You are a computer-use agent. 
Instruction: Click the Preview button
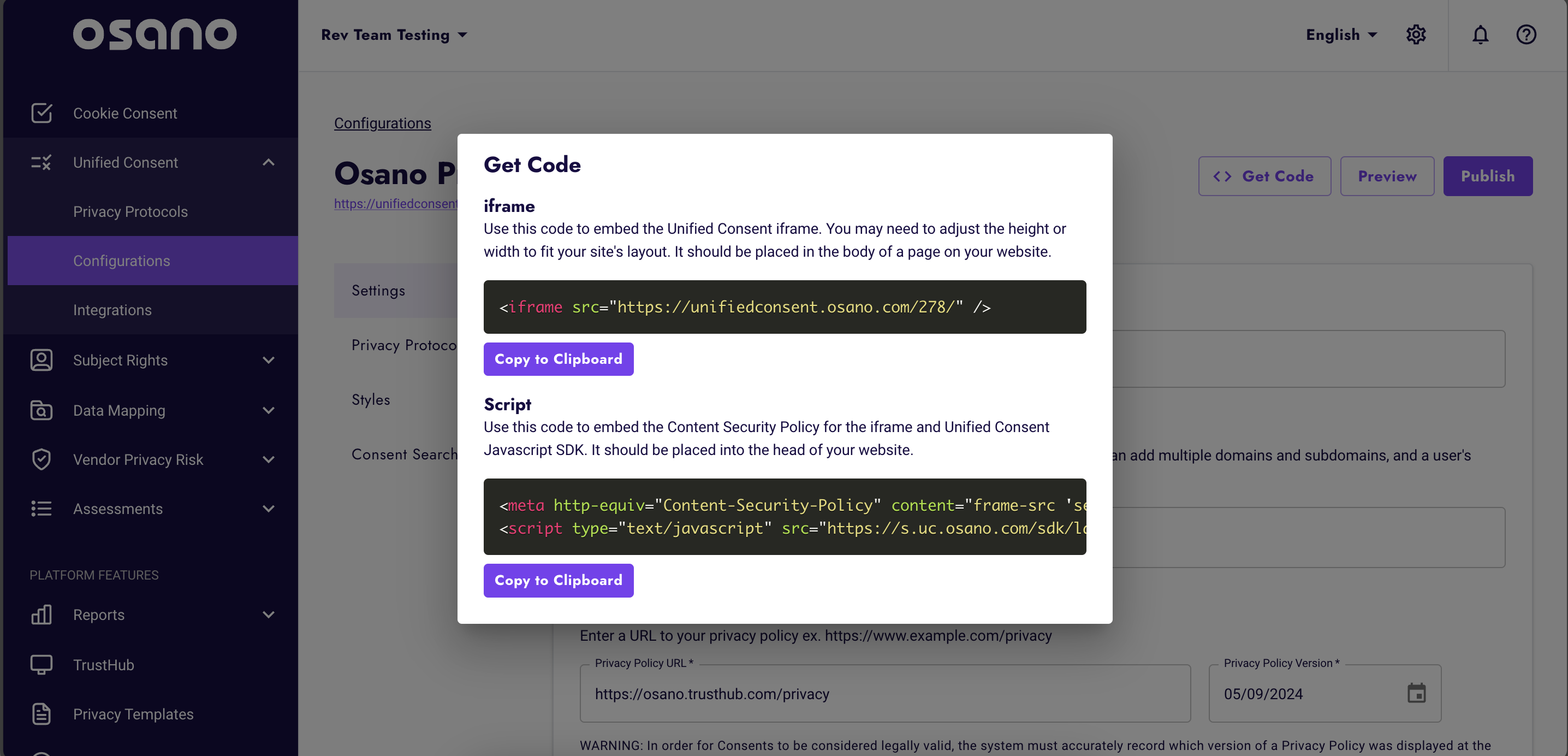(x=1387, y=176)
